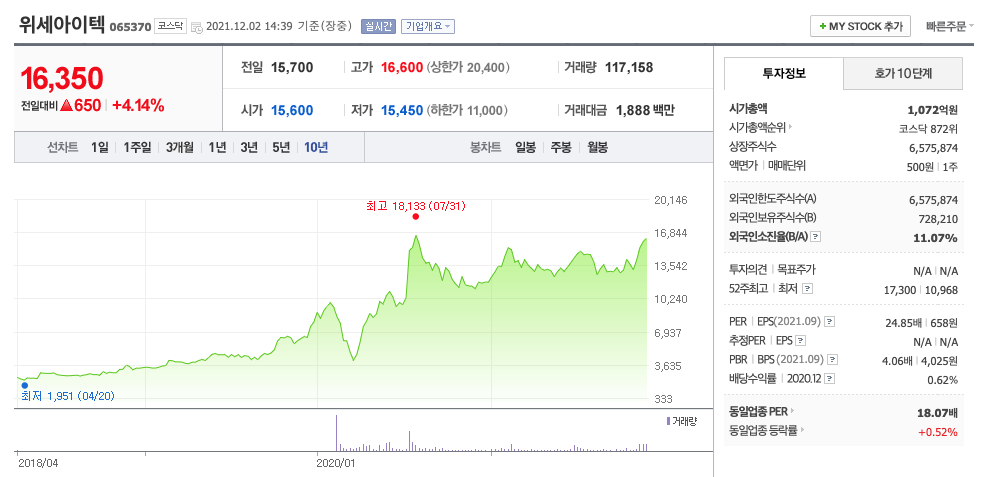Click the 거래량 legend marker

click(668, 421)
